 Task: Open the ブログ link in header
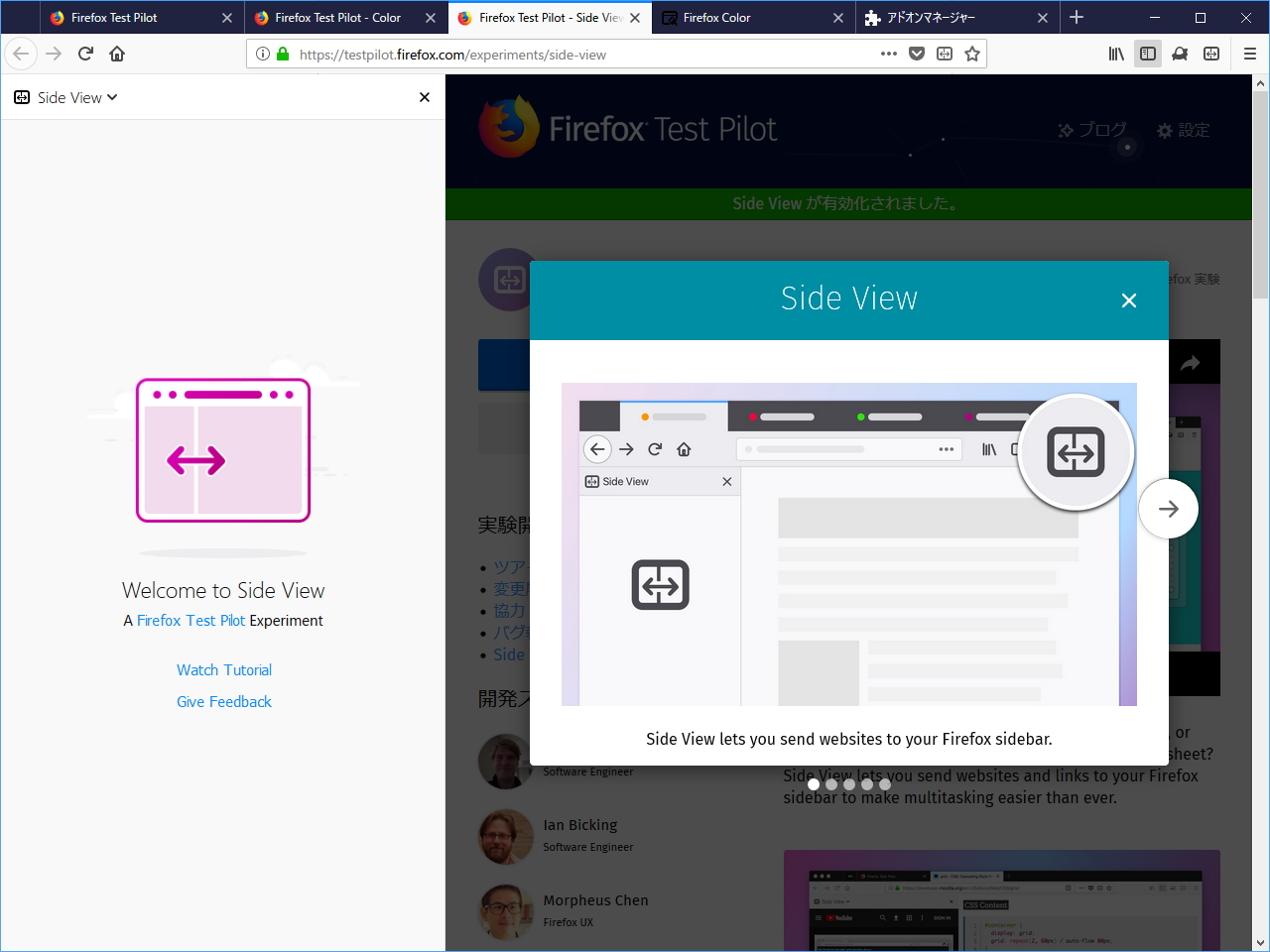(1092, 130)
